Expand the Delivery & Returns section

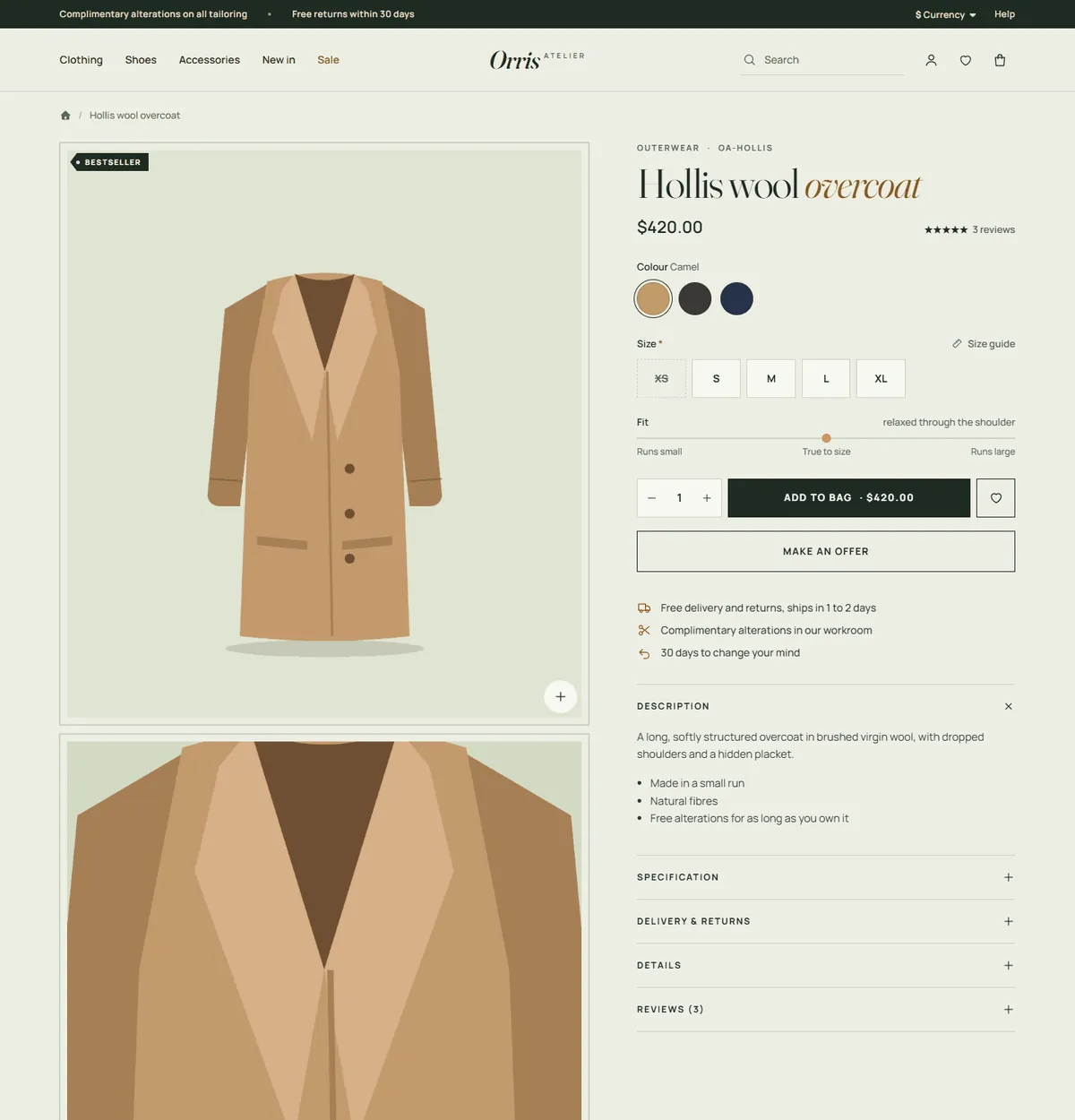coord(826,921)
